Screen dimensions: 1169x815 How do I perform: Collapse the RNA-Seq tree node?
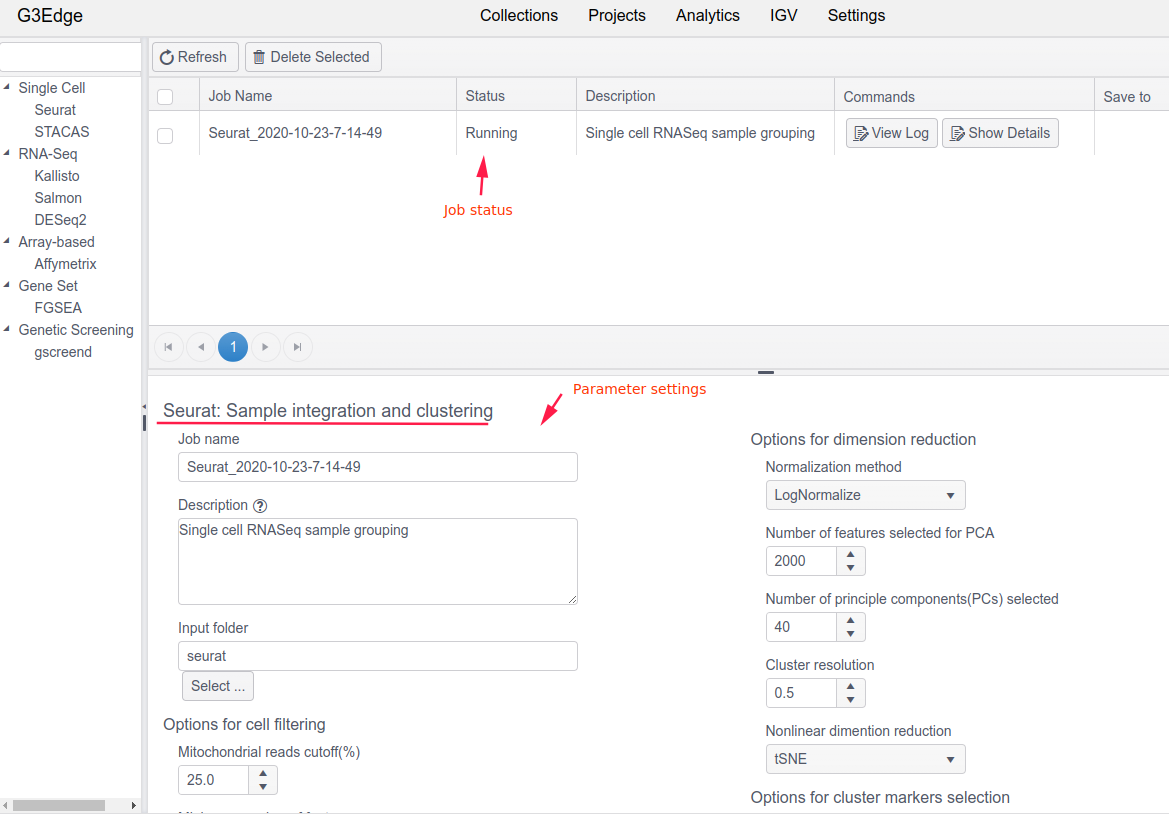(x=7, y=153)
